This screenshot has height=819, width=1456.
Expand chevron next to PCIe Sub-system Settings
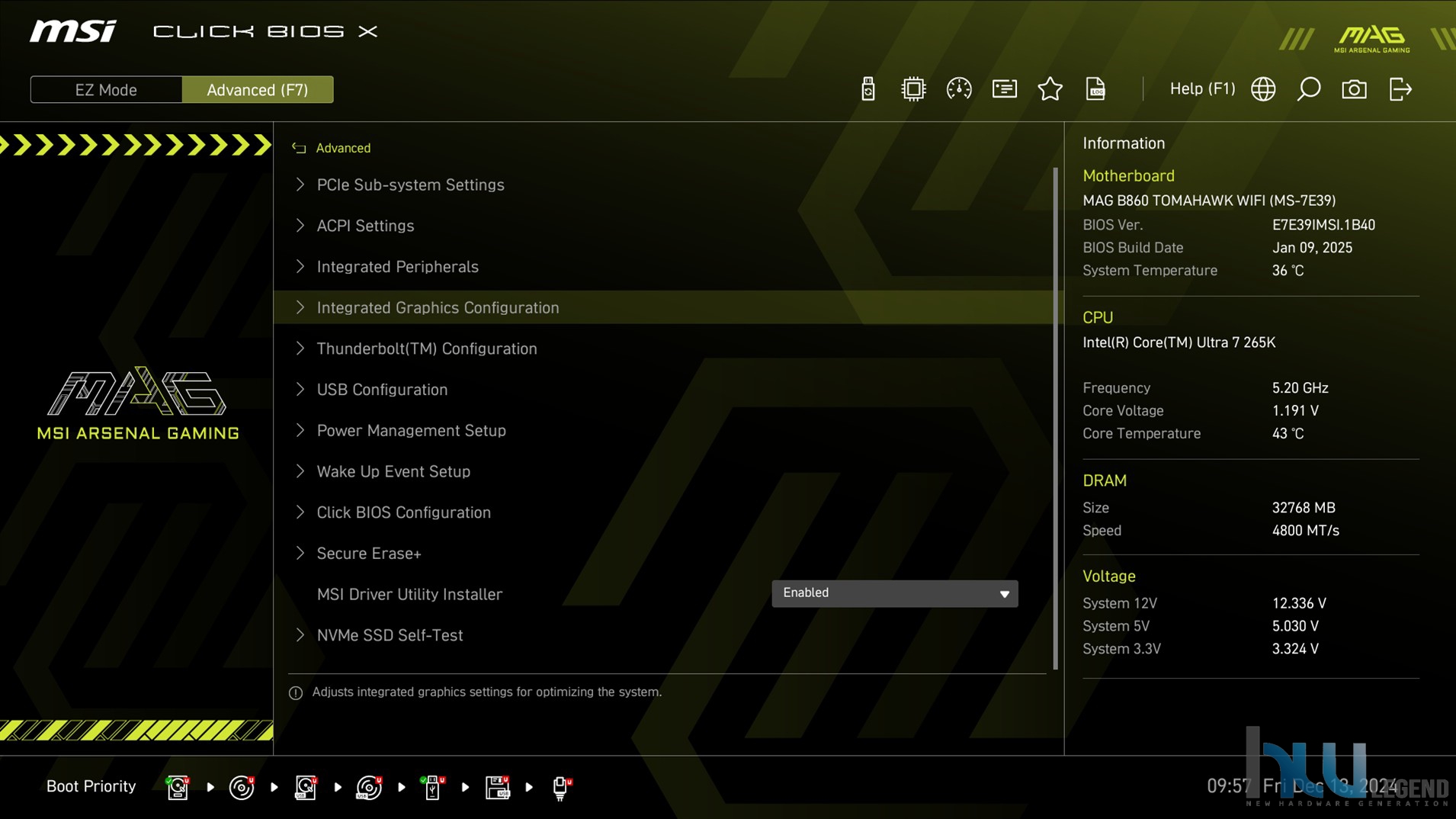tap(300, 185)
